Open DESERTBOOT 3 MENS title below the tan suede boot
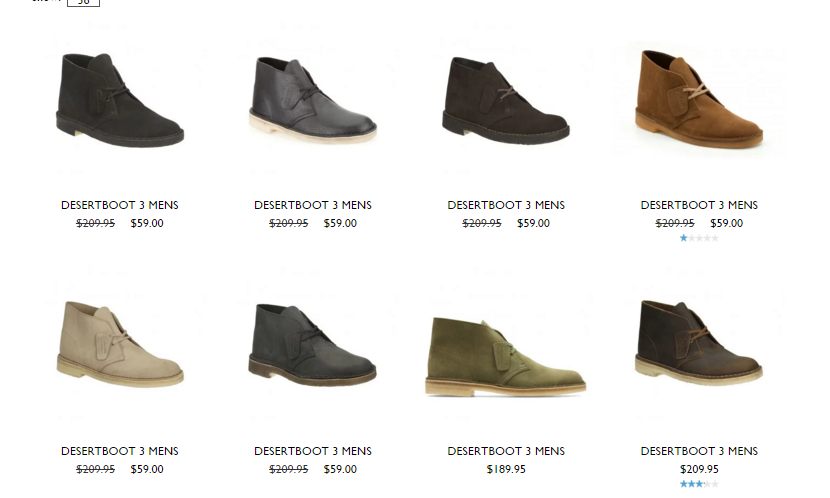Screen dimensions: 830x498 699,205
